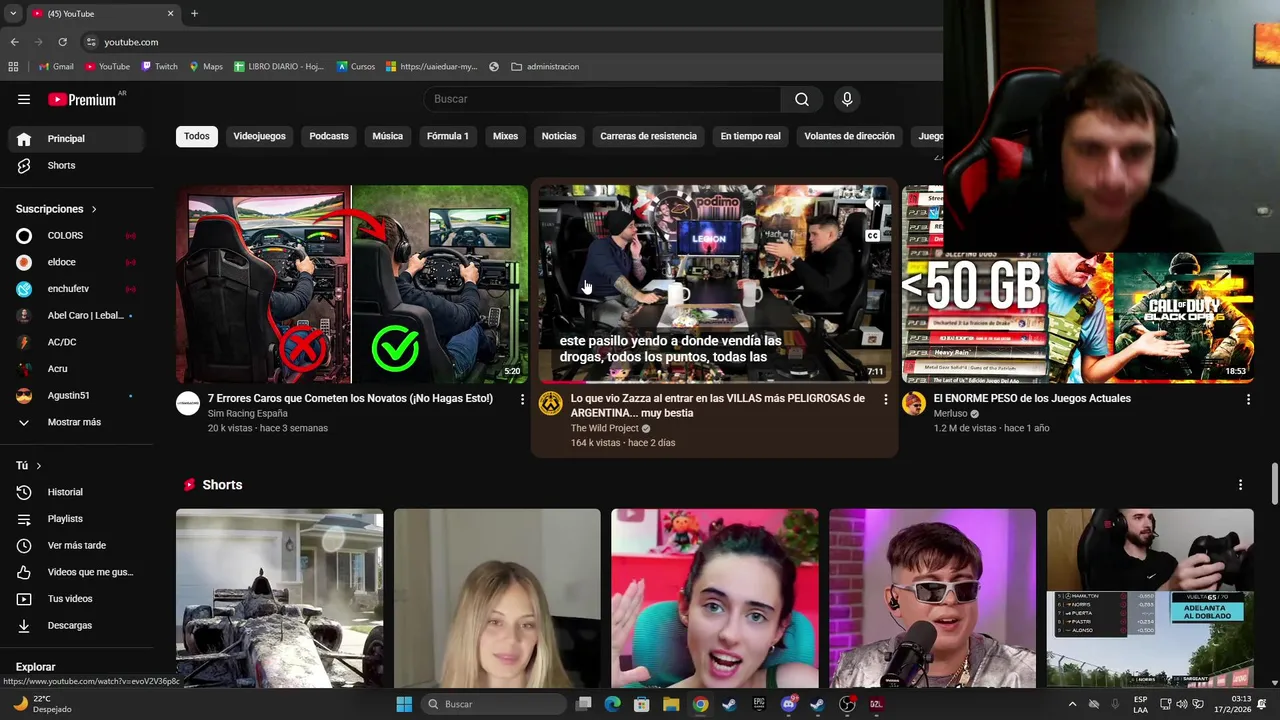Click The Wild Project channel avatar
Image resolution: width=1280 pixels, height=720 pixels.
pyautogui.click(x=551, y=403)
